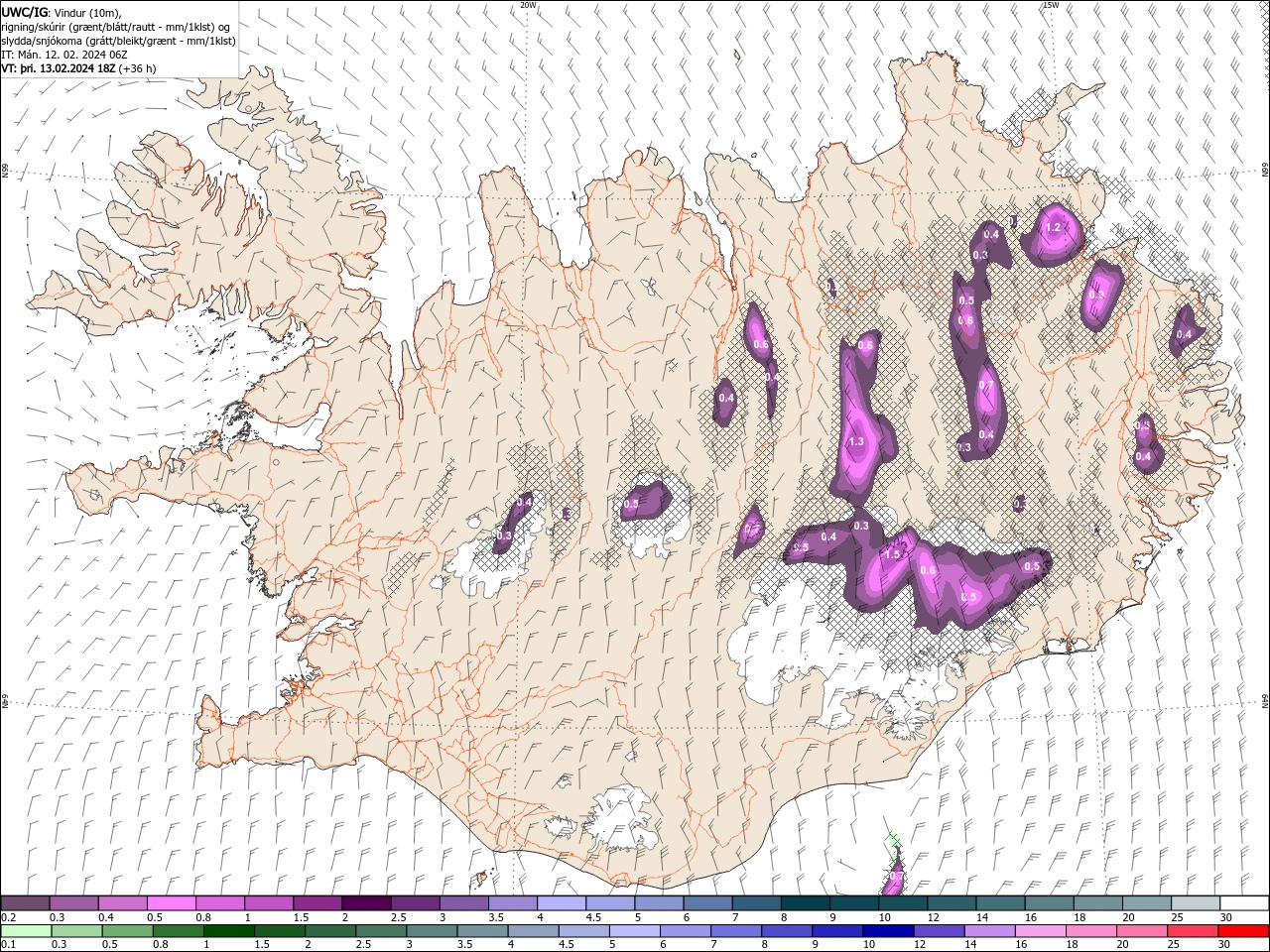Viewport: 1270px width, 952px height.
Task: Click the '0.1' label under the lower legend row
Action: point(7,945)
